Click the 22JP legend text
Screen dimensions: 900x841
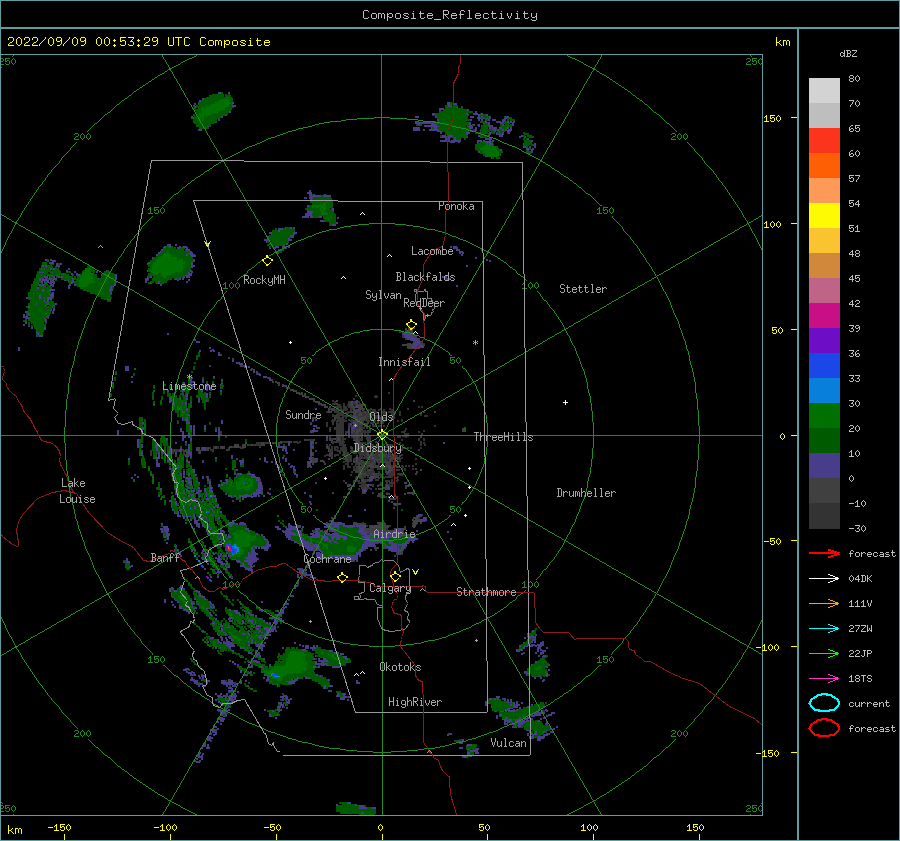pos(860,653)
